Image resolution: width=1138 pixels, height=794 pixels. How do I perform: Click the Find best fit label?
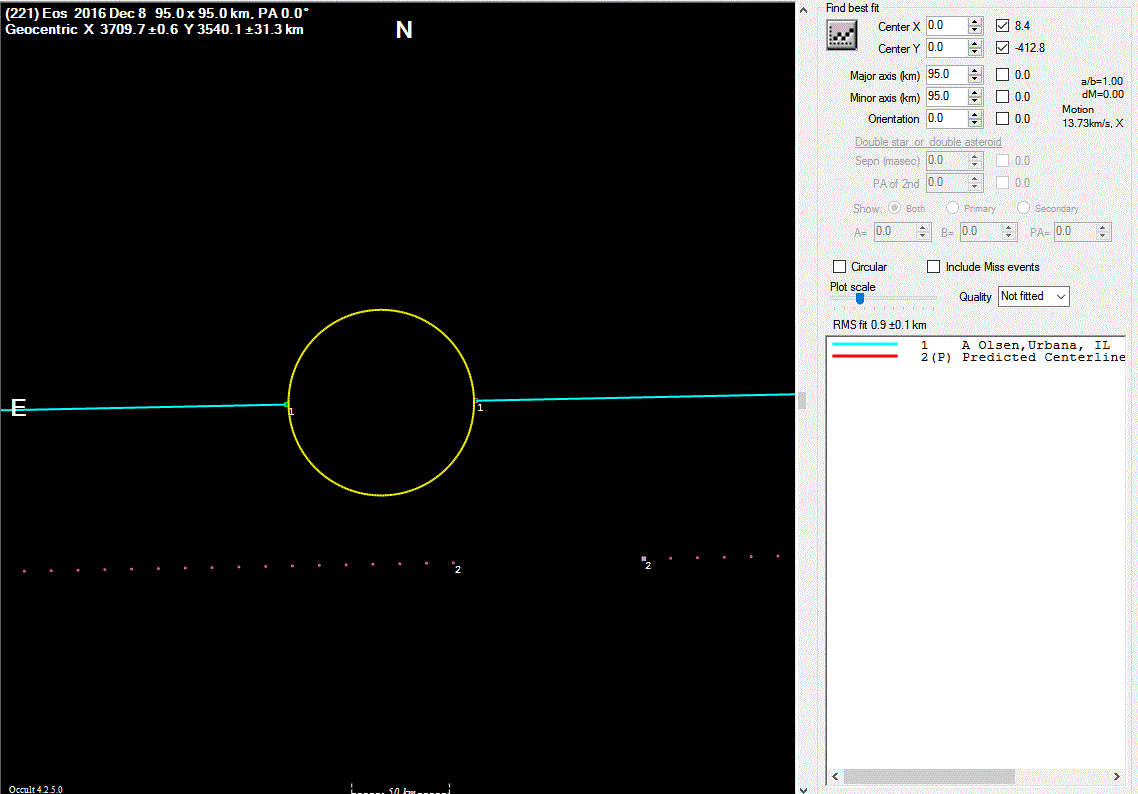click(852, 8)
